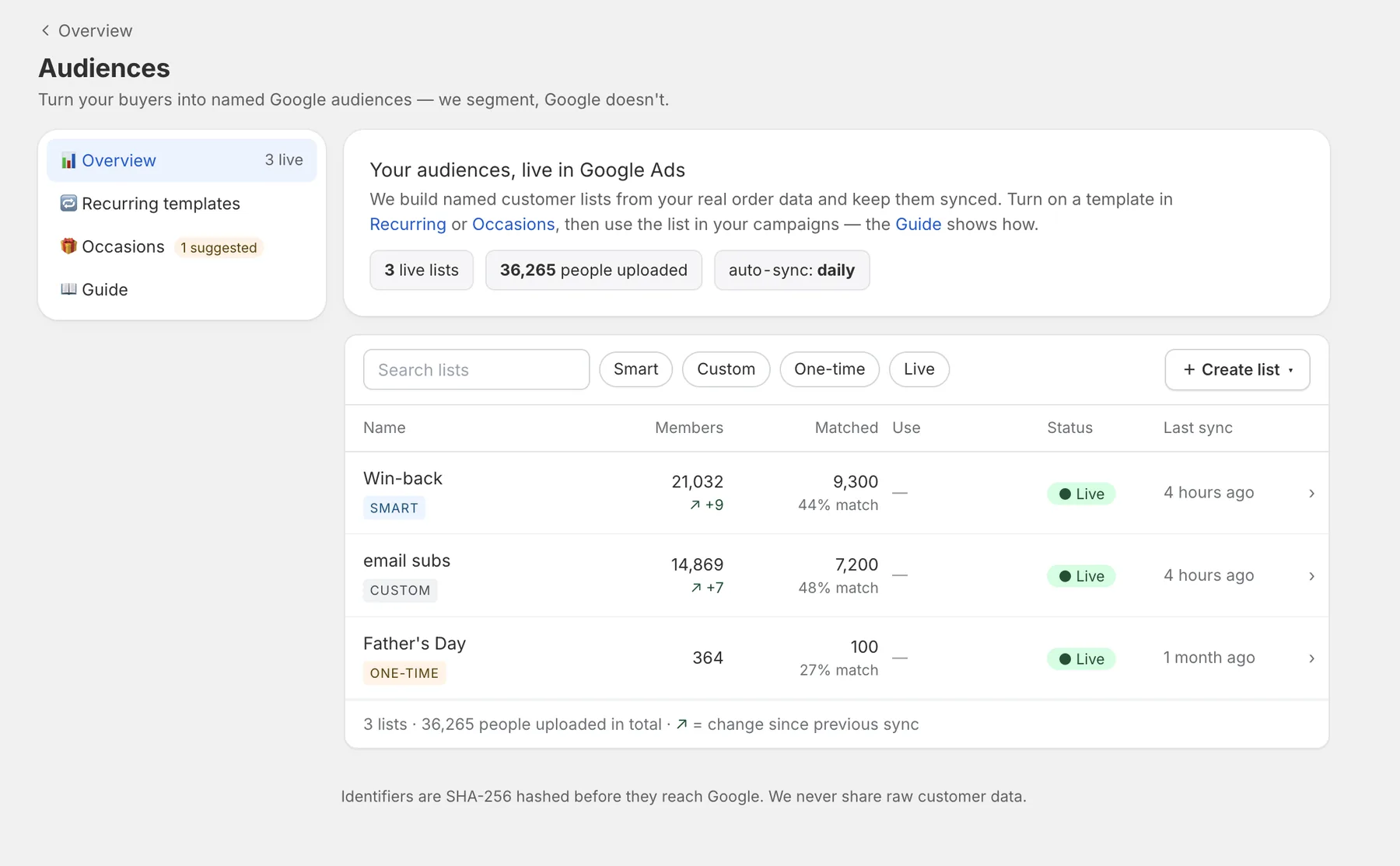Follow the Occasions link in the description

tap(513, 225)
